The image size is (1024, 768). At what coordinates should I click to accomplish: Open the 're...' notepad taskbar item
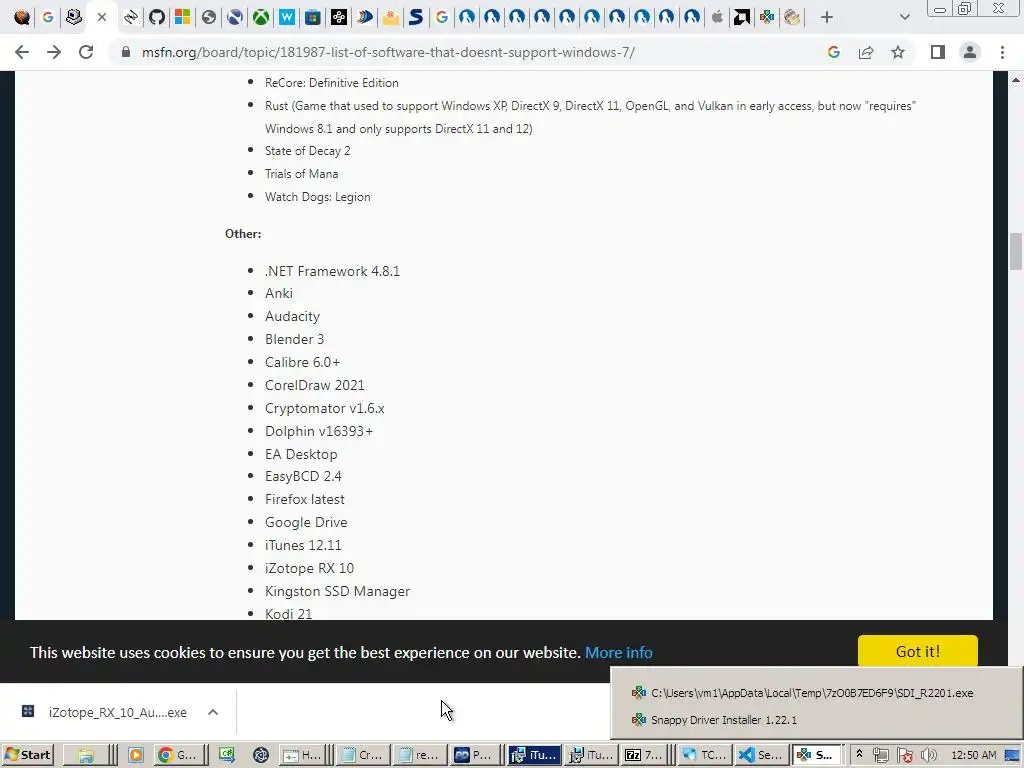click(x=419, y=755)
